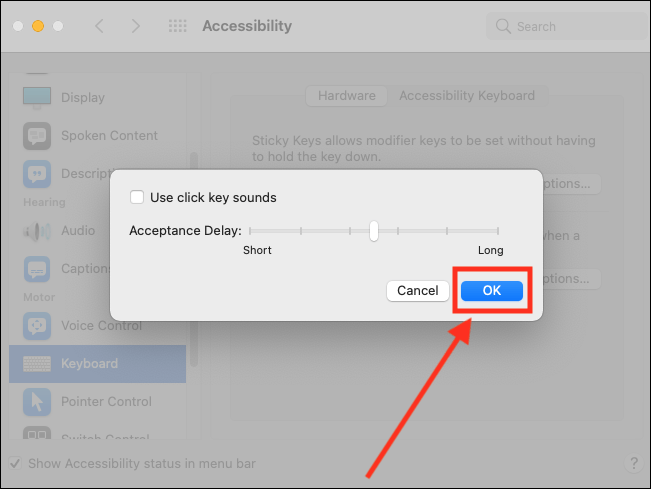Open the Captions icon in sidebar
This screenshot has width=651, height=489.
point(37,269)
